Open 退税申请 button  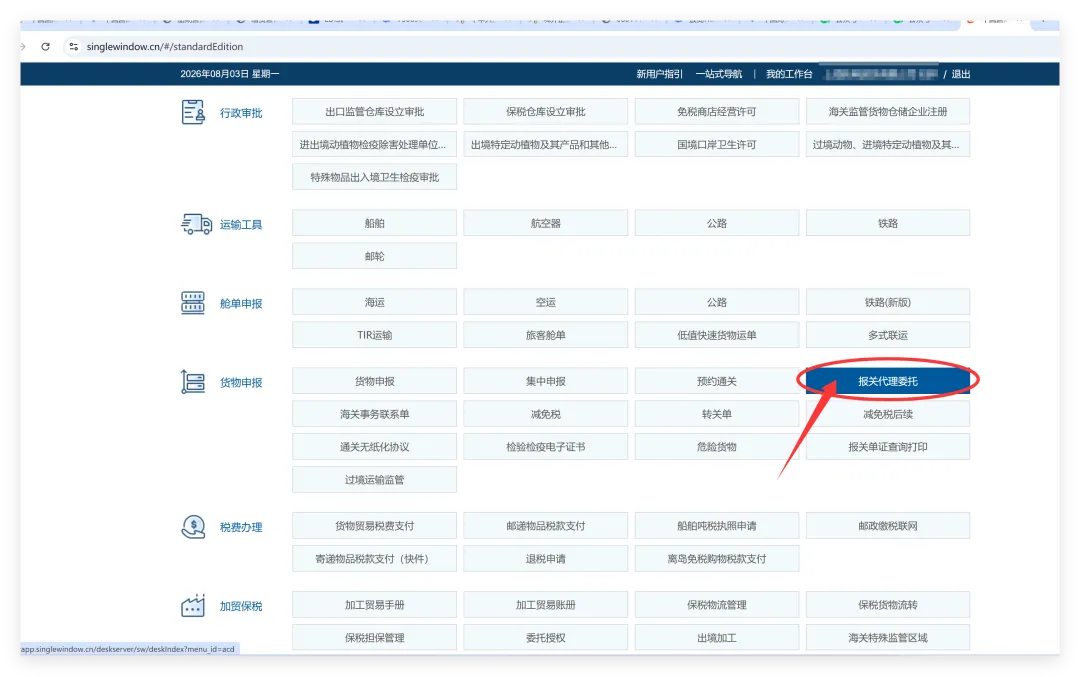tap(546, 559)
